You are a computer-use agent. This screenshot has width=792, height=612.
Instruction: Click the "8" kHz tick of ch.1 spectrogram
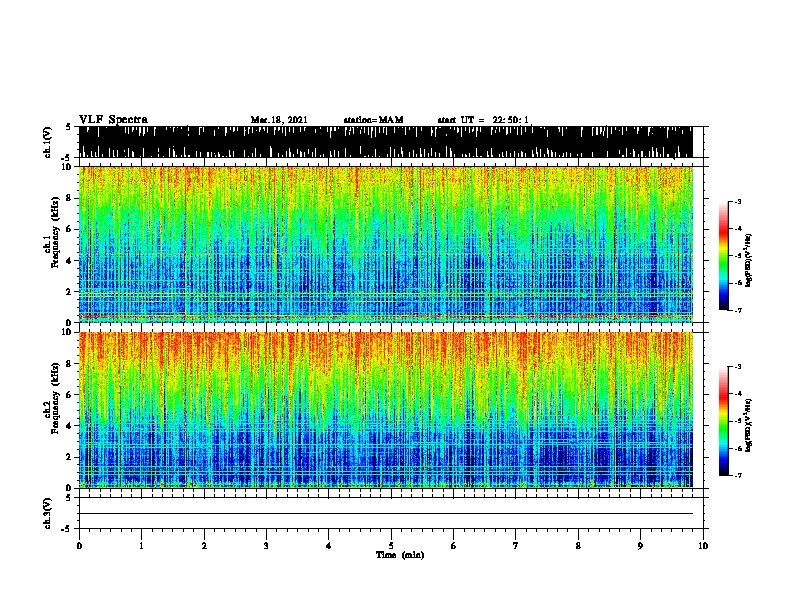(71, 198)
